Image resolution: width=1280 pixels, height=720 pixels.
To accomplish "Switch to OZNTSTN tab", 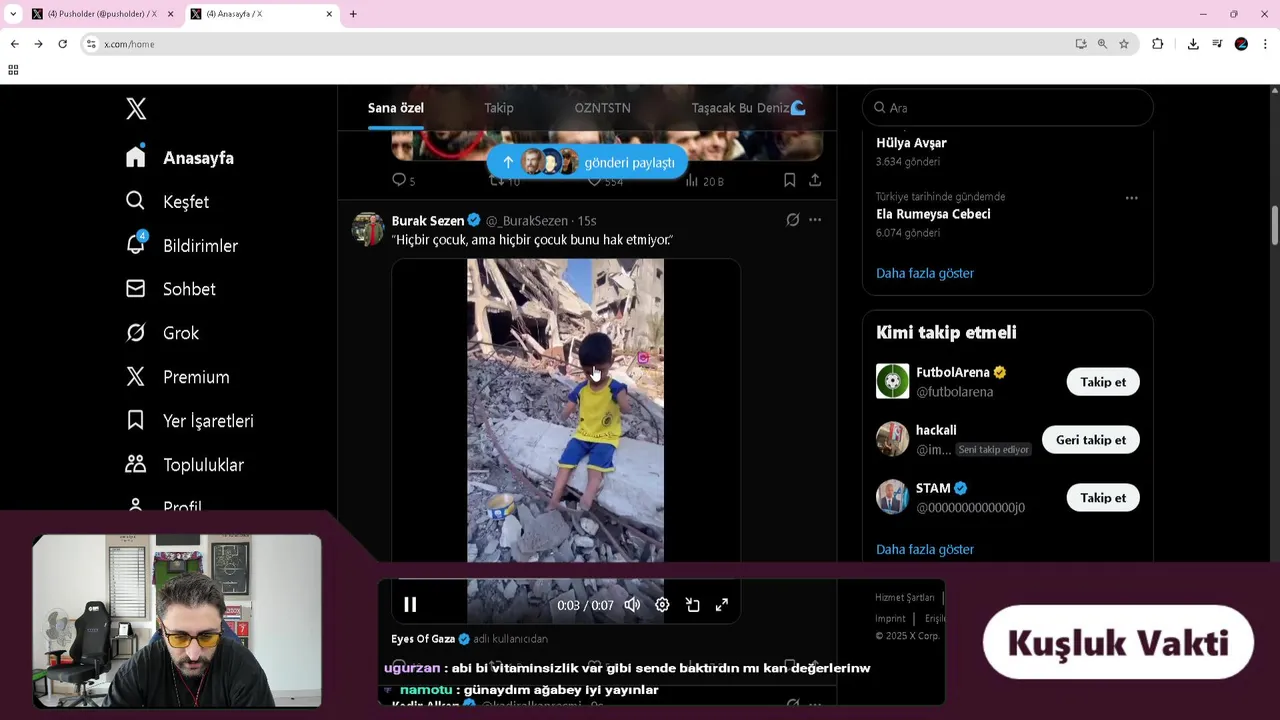I will tap(602, 108).
